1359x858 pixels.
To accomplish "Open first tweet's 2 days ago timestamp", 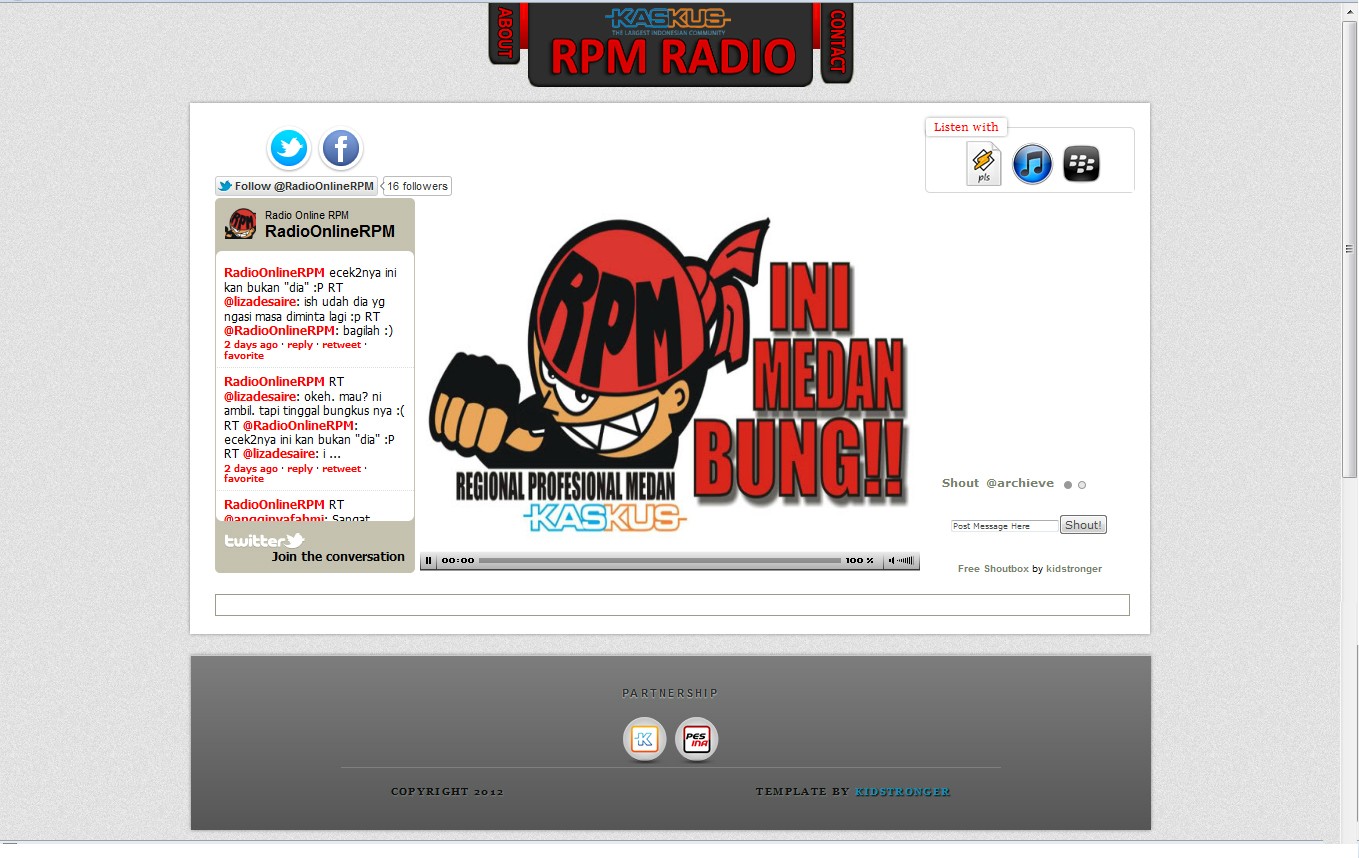I will [x=251, y=345].
